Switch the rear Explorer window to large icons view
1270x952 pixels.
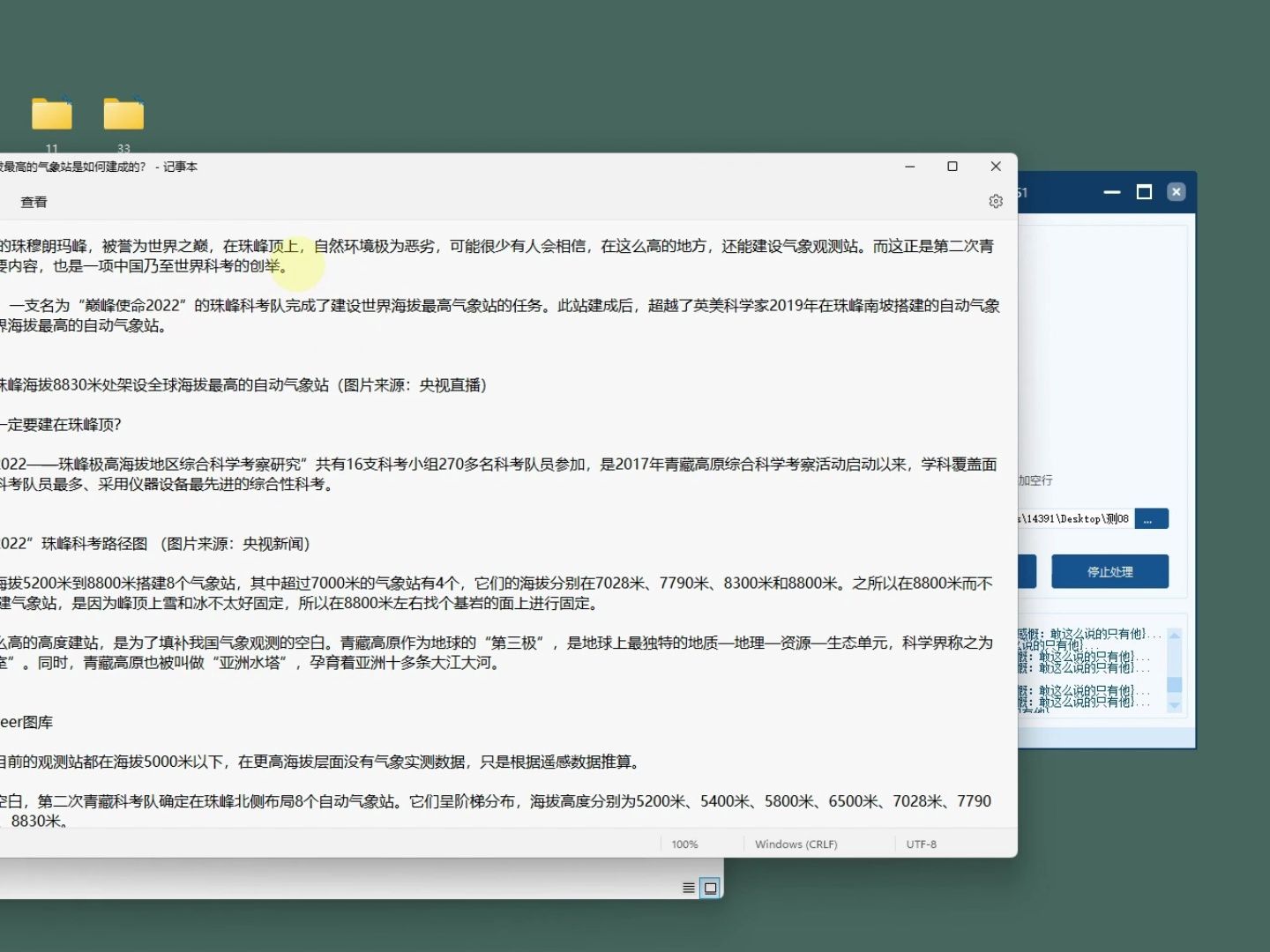(710, 888)
